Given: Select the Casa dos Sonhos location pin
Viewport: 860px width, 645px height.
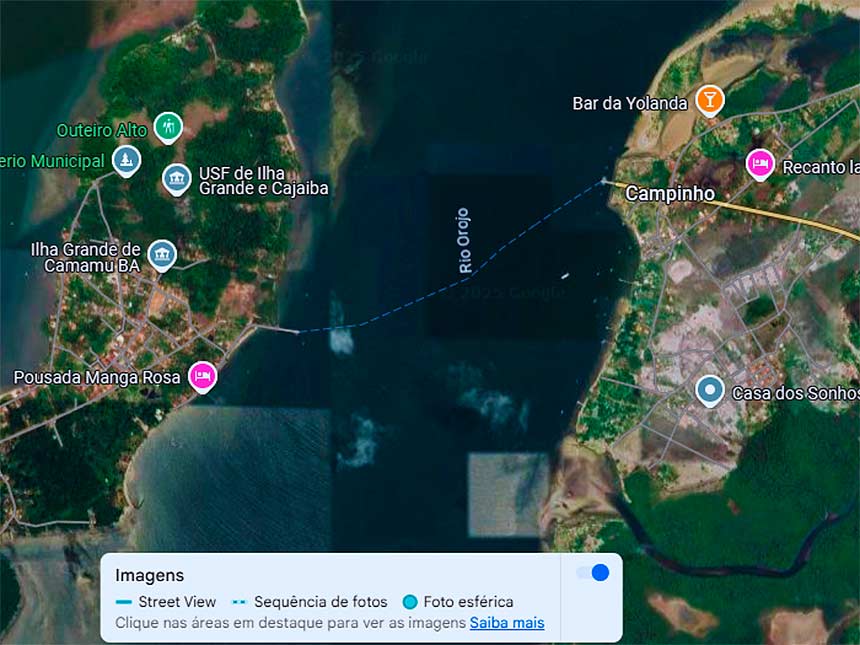Looking at the screenshot, I should click(710, 390).
